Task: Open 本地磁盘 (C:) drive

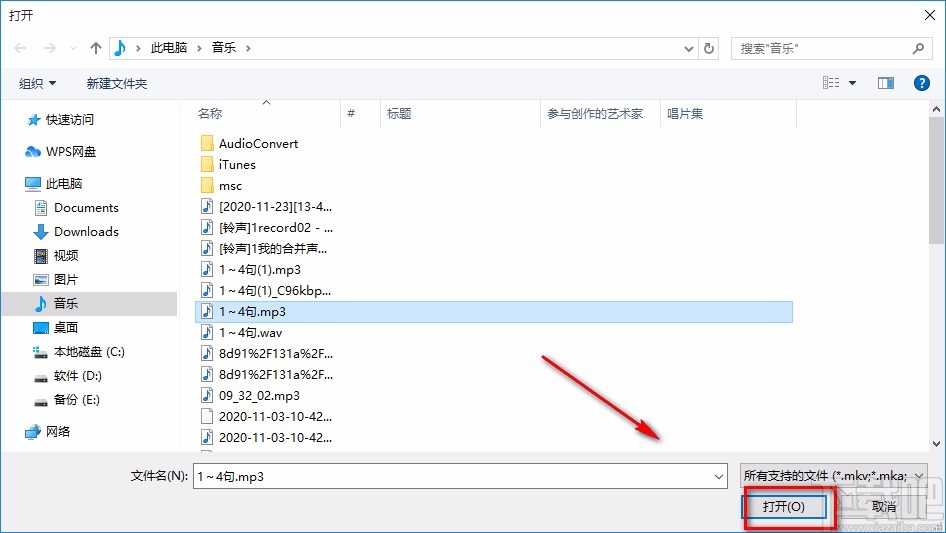Action: tap(89, 352)
